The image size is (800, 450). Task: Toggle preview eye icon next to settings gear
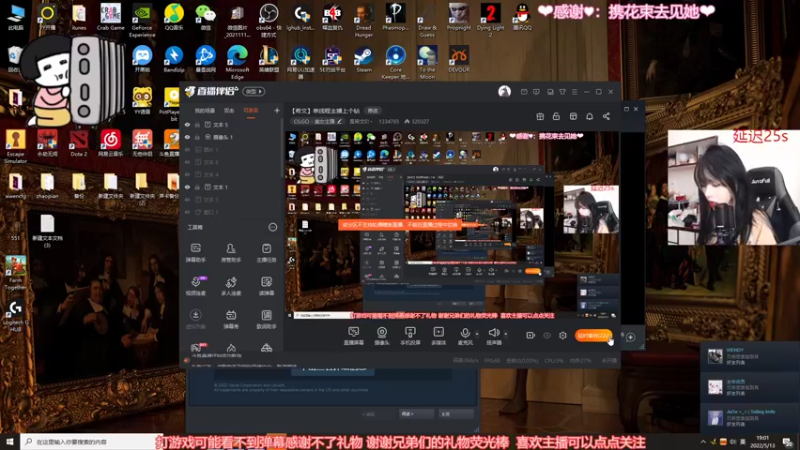547,336
